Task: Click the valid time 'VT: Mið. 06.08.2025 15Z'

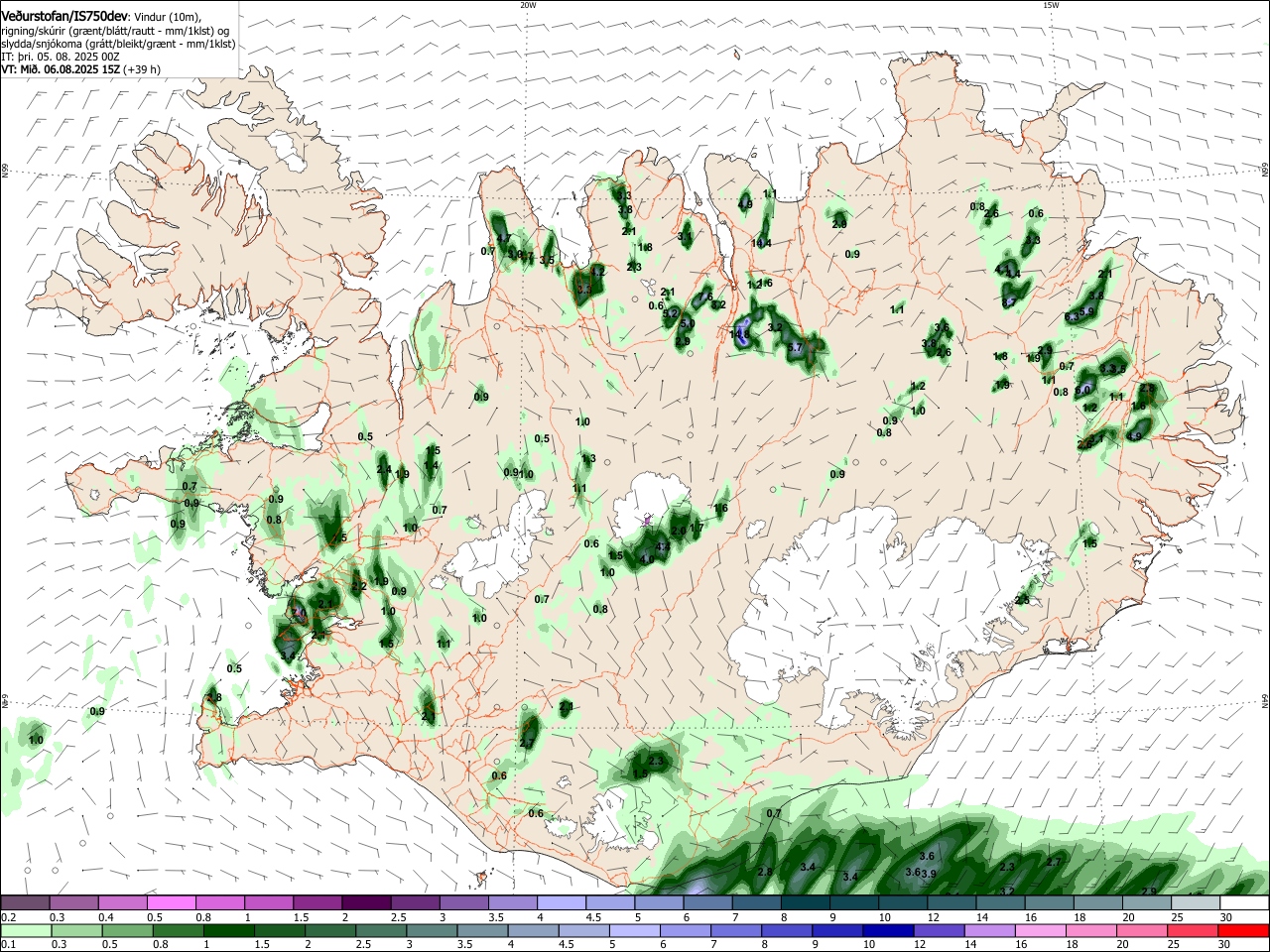Action: (x=61, y=69)
